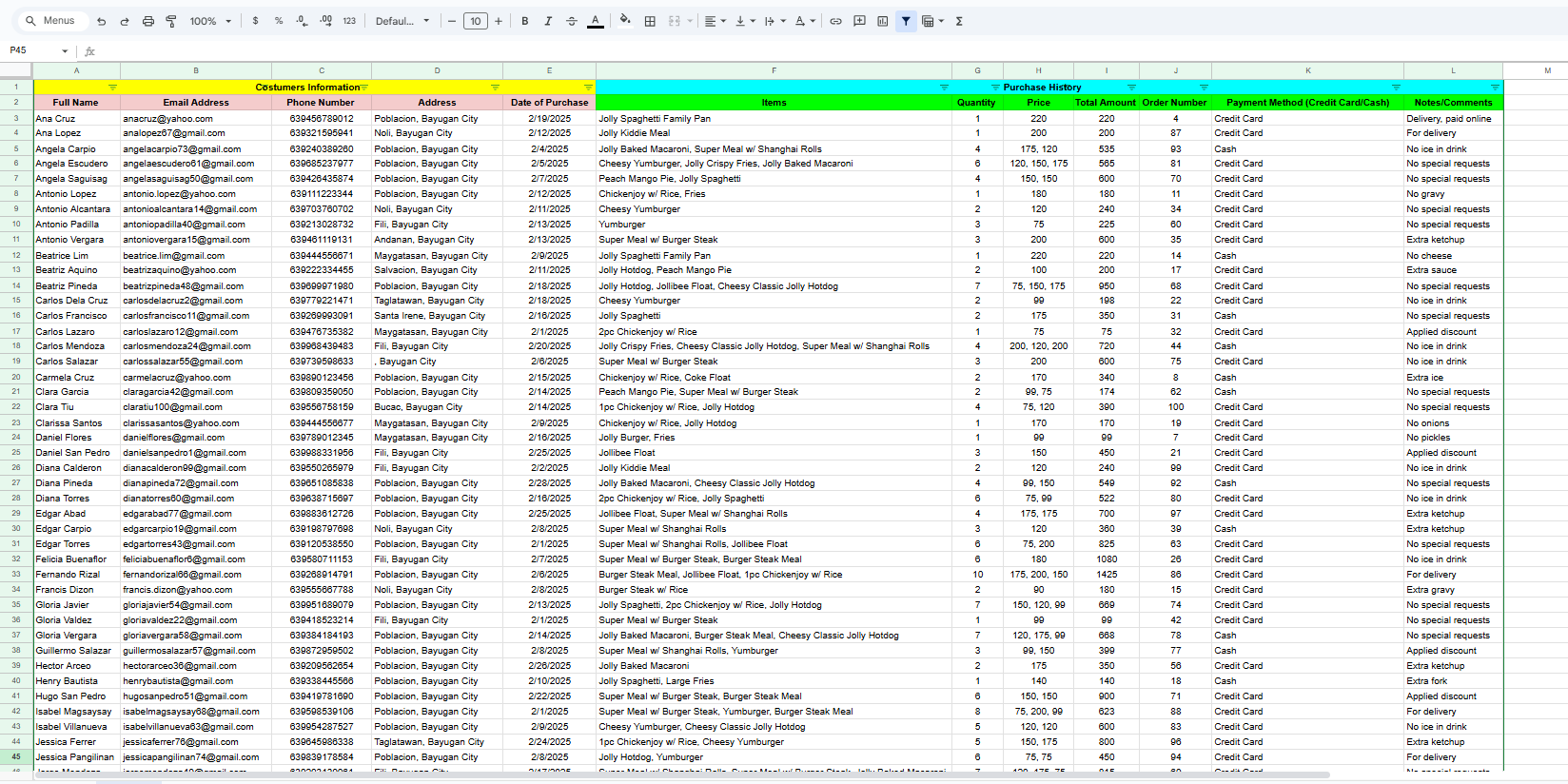Search the Menus box

coord(52,21)
